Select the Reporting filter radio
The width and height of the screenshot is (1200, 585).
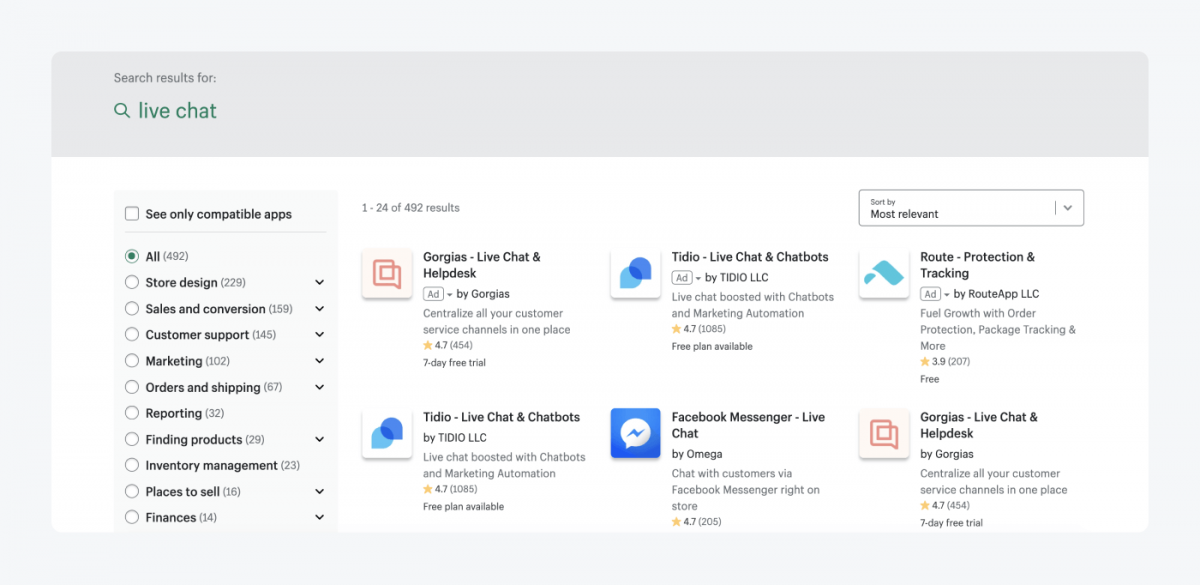click(x=132, y=413)
